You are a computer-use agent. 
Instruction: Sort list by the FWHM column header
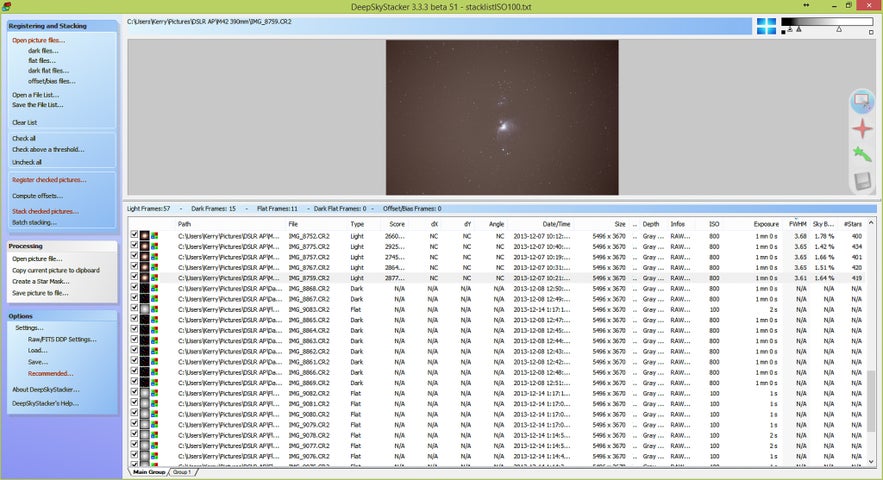797,224
